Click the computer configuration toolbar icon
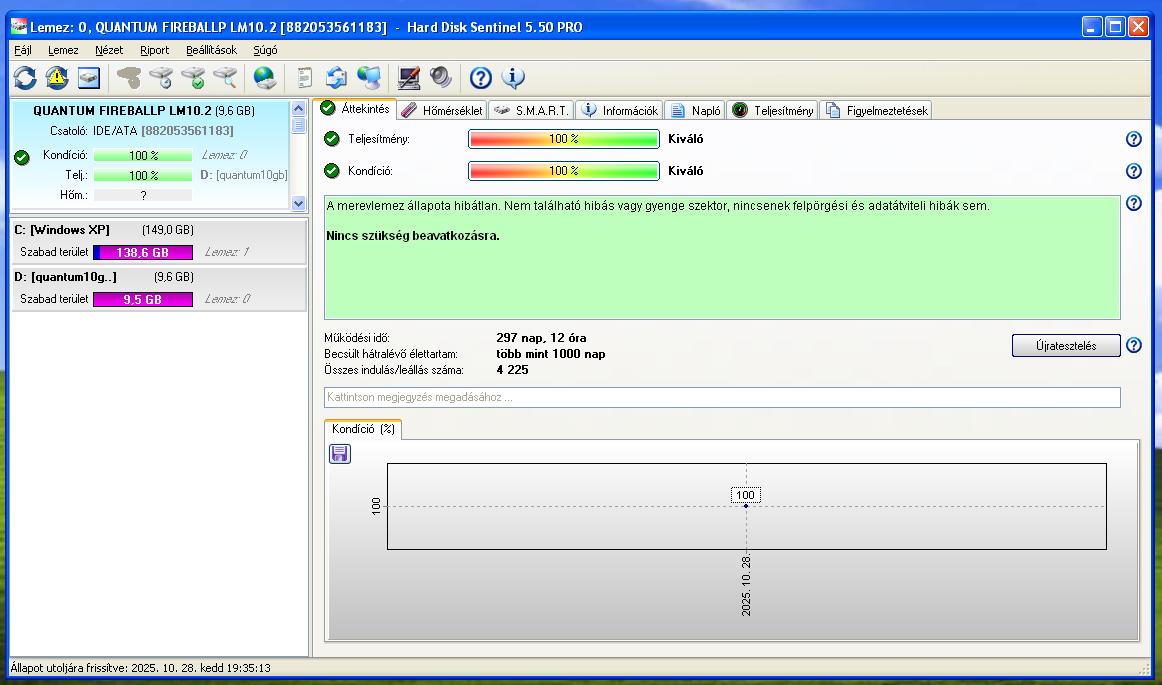Viewport: 1162px width, 685px height. pos(409,78)
